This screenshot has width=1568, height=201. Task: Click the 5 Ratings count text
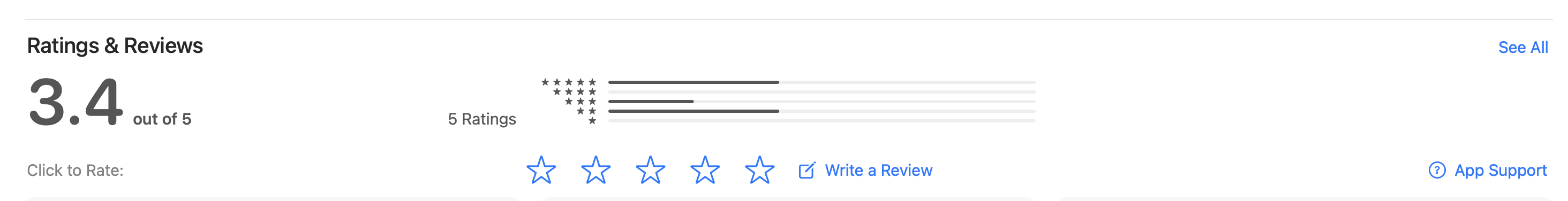click(x=481, y=119)
